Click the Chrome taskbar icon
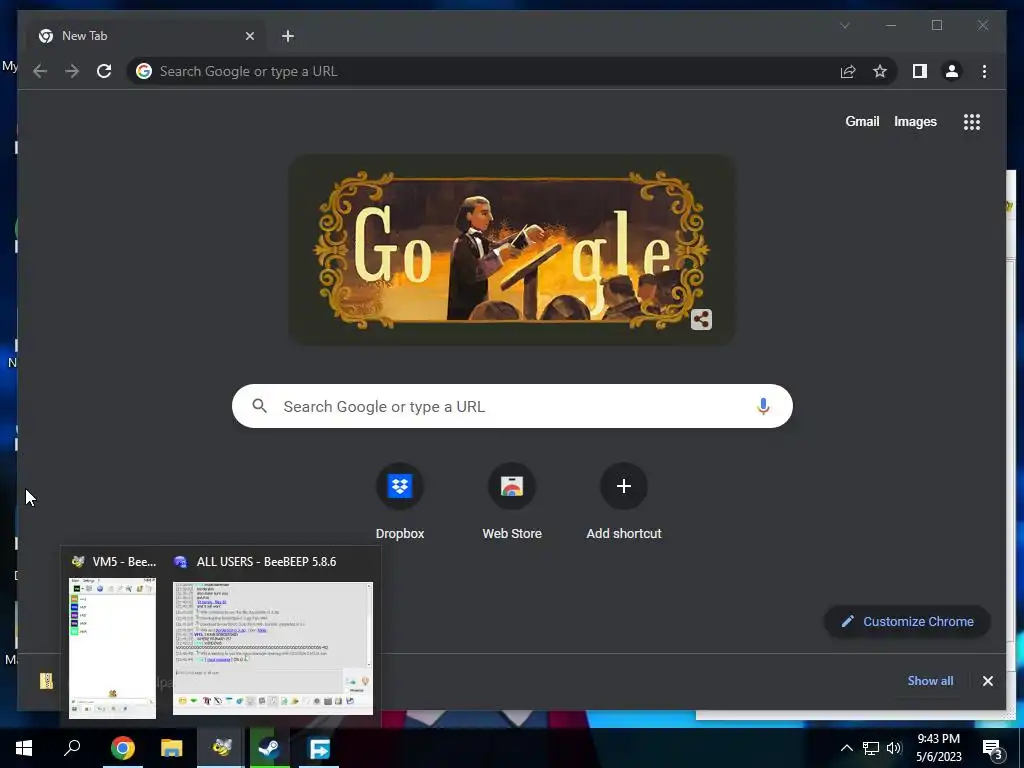Viewport: 1024px width, 768px height. pos(122,748)
